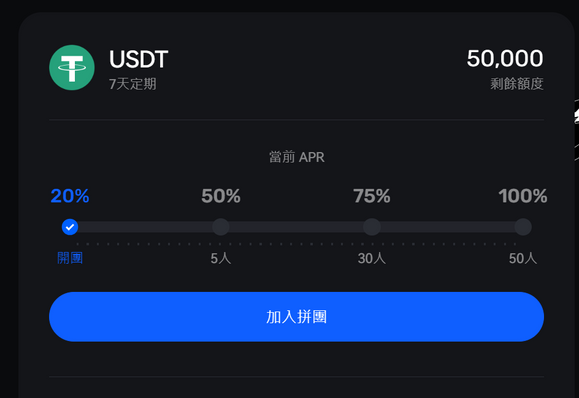Select the 75% APR milestone dot
The height and width of the screenshot is (398, 579).
click(x=372, y=227)
